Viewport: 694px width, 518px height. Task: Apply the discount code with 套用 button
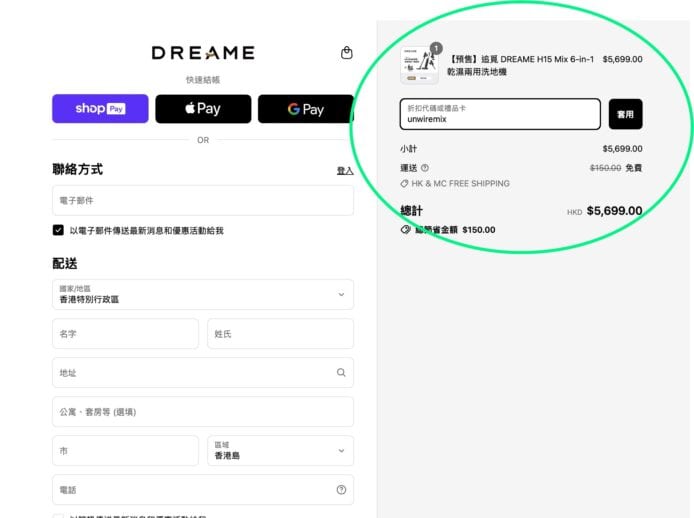click(x=625, y=114)
